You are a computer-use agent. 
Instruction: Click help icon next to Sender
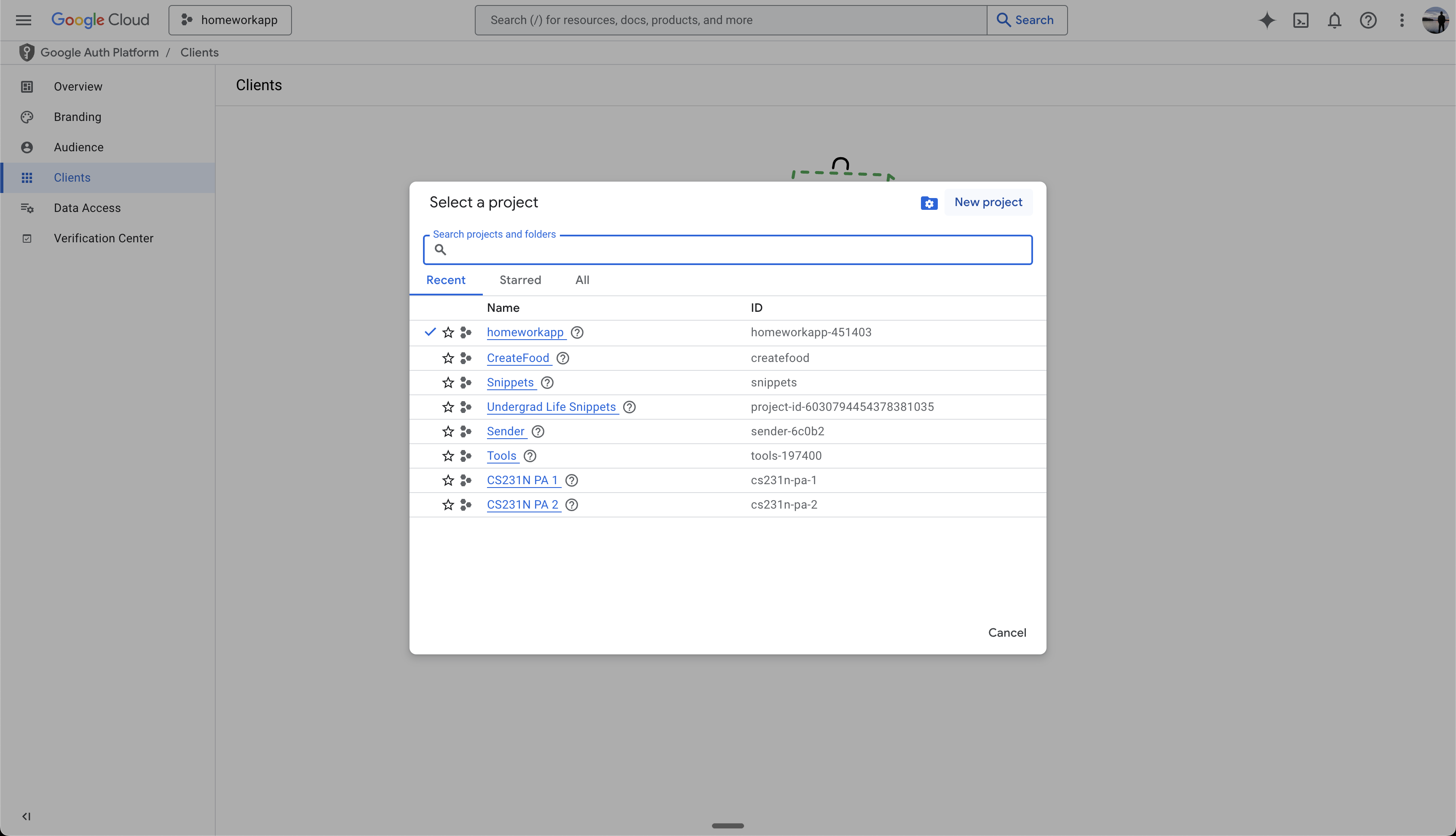pos(538,432)
